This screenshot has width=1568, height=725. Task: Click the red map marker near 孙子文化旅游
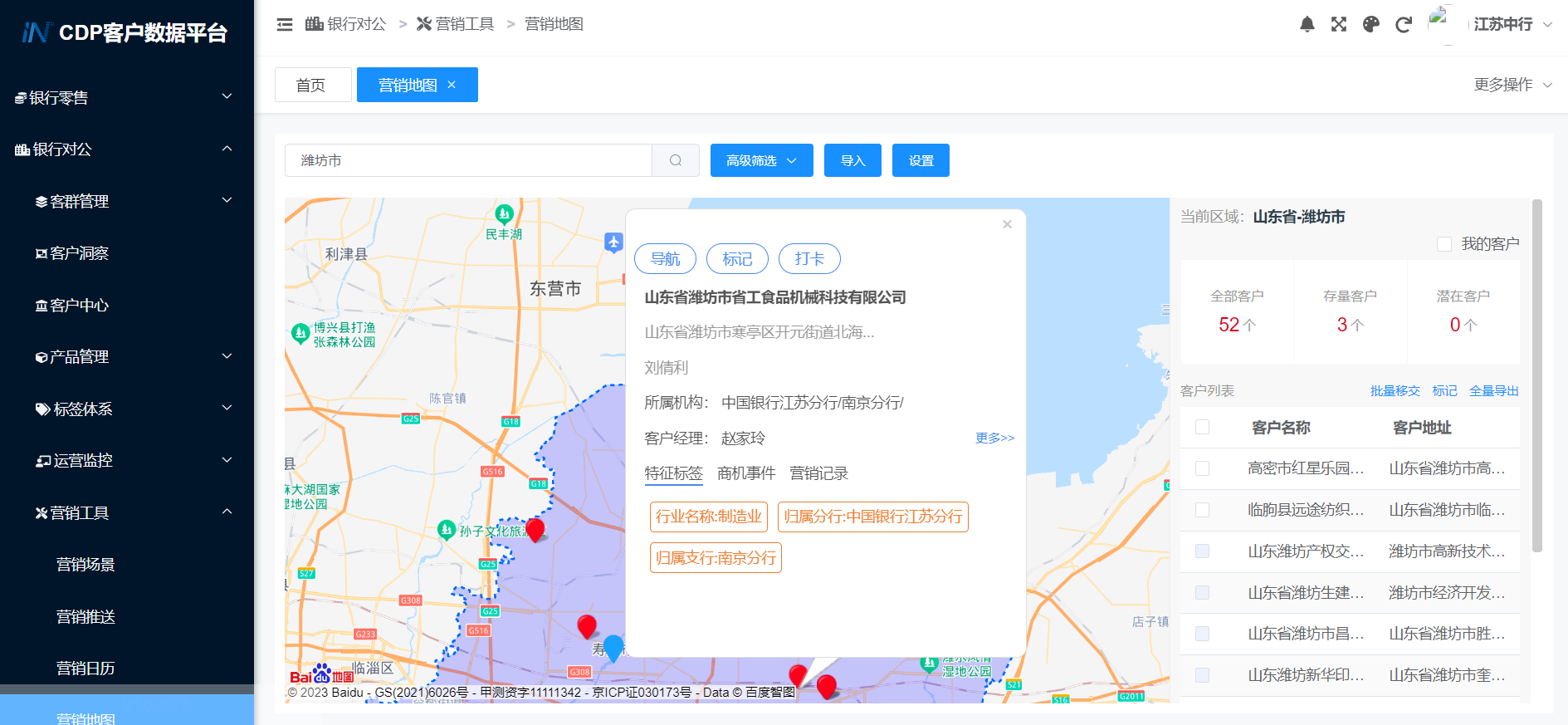coord(535,530)
